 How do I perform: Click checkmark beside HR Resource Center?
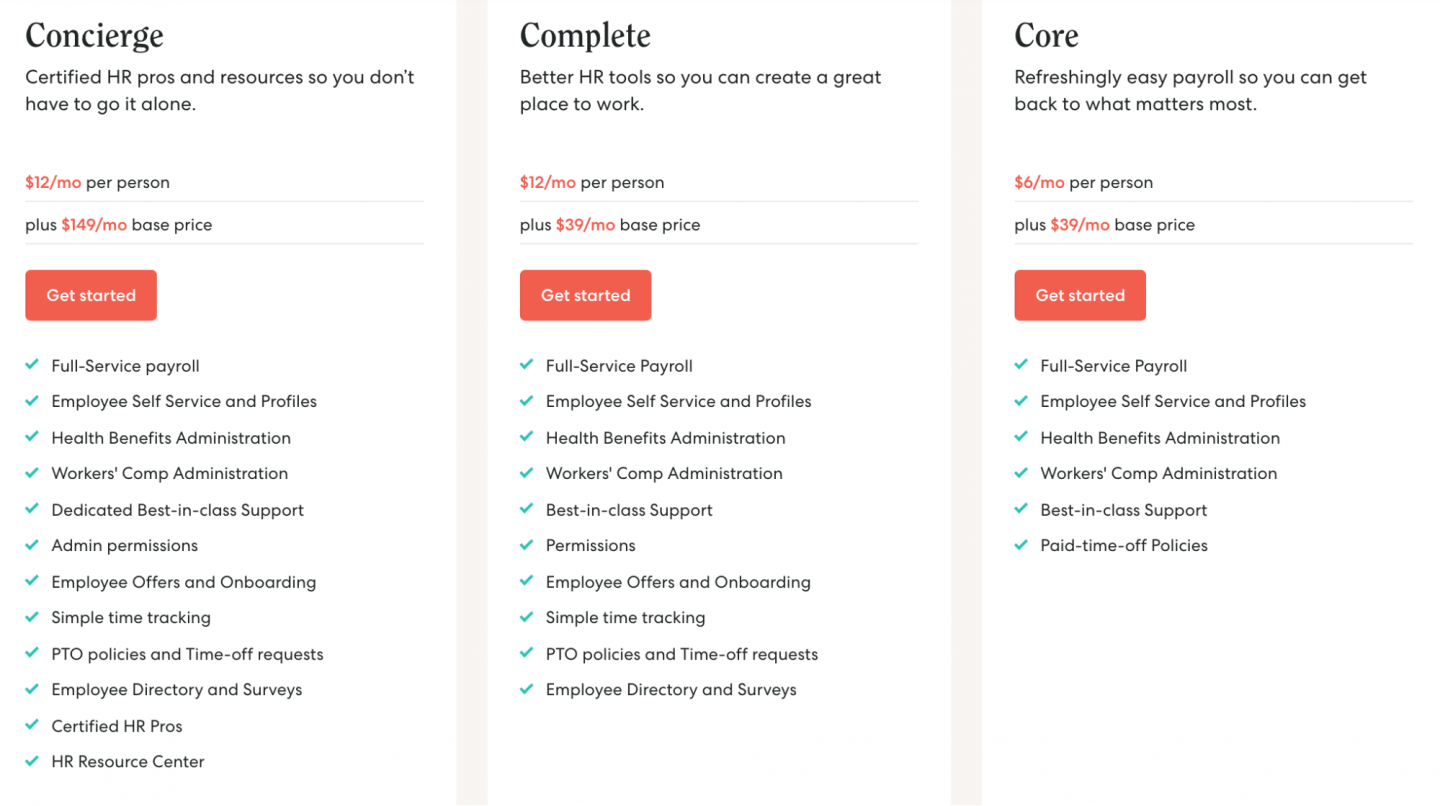click(x=32, y=761)
